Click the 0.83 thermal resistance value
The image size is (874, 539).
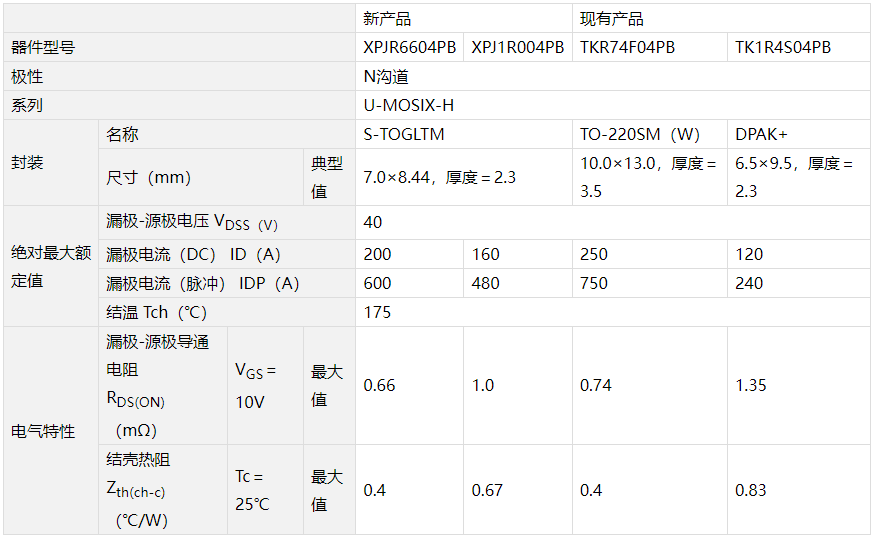click(799, 490)
